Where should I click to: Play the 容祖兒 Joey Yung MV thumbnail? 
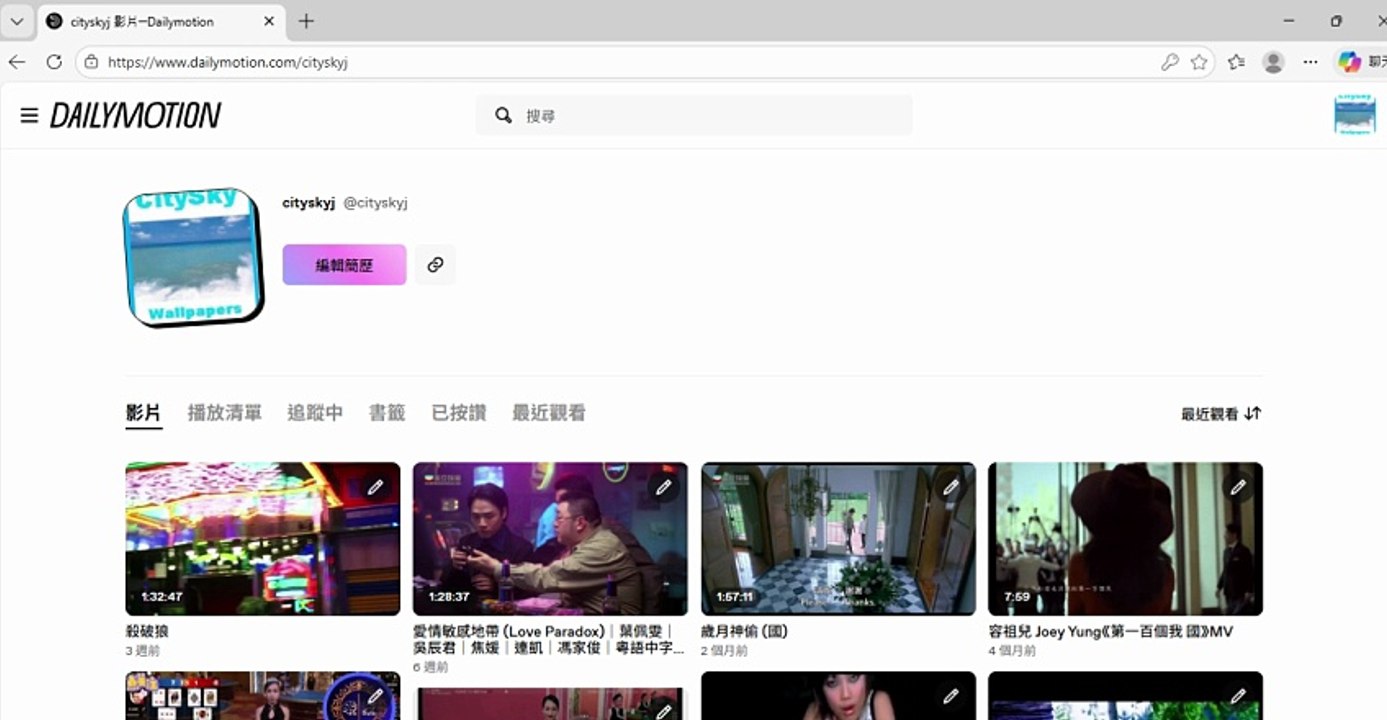1125,539
